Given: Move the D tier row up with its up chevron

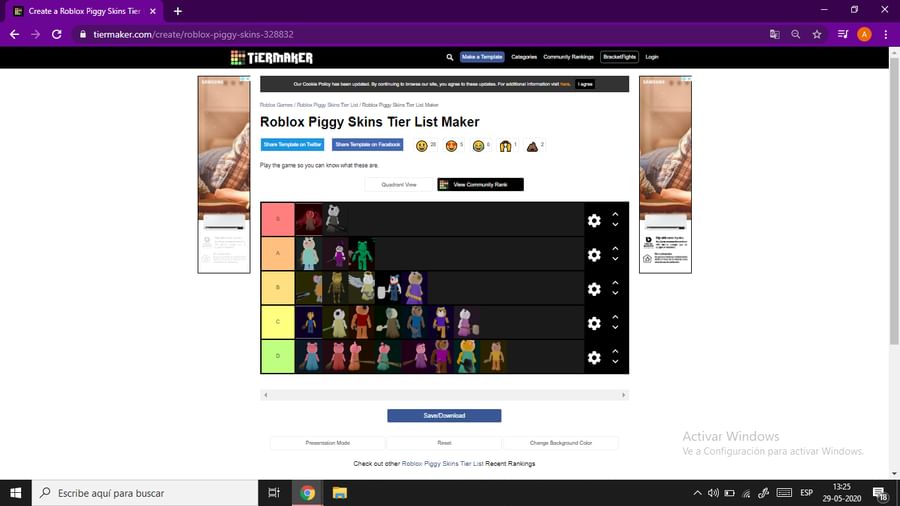Looking at the screenshot, I should pos(615,352).
